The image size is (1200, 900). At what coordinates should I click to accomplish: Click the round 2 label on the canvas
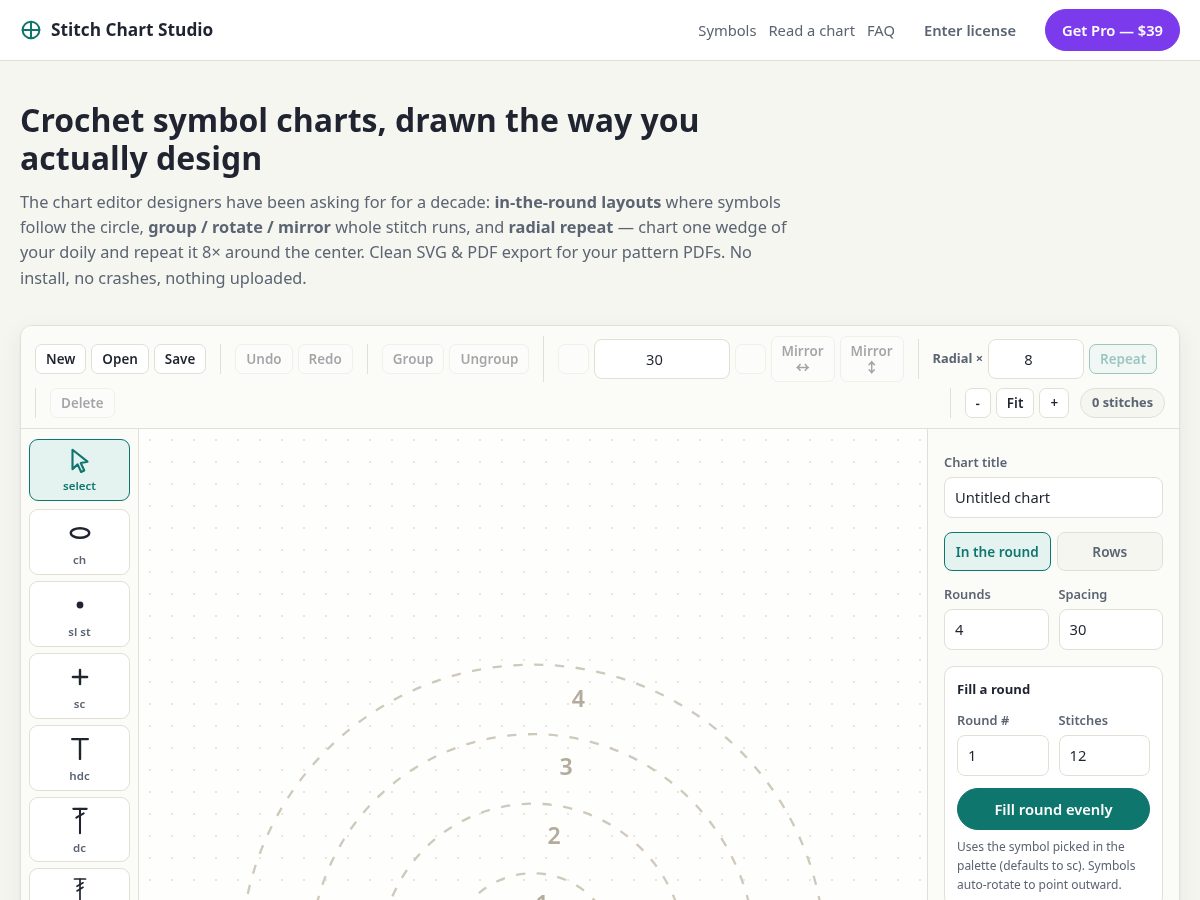pyautogui.click(x=554, y=836)
